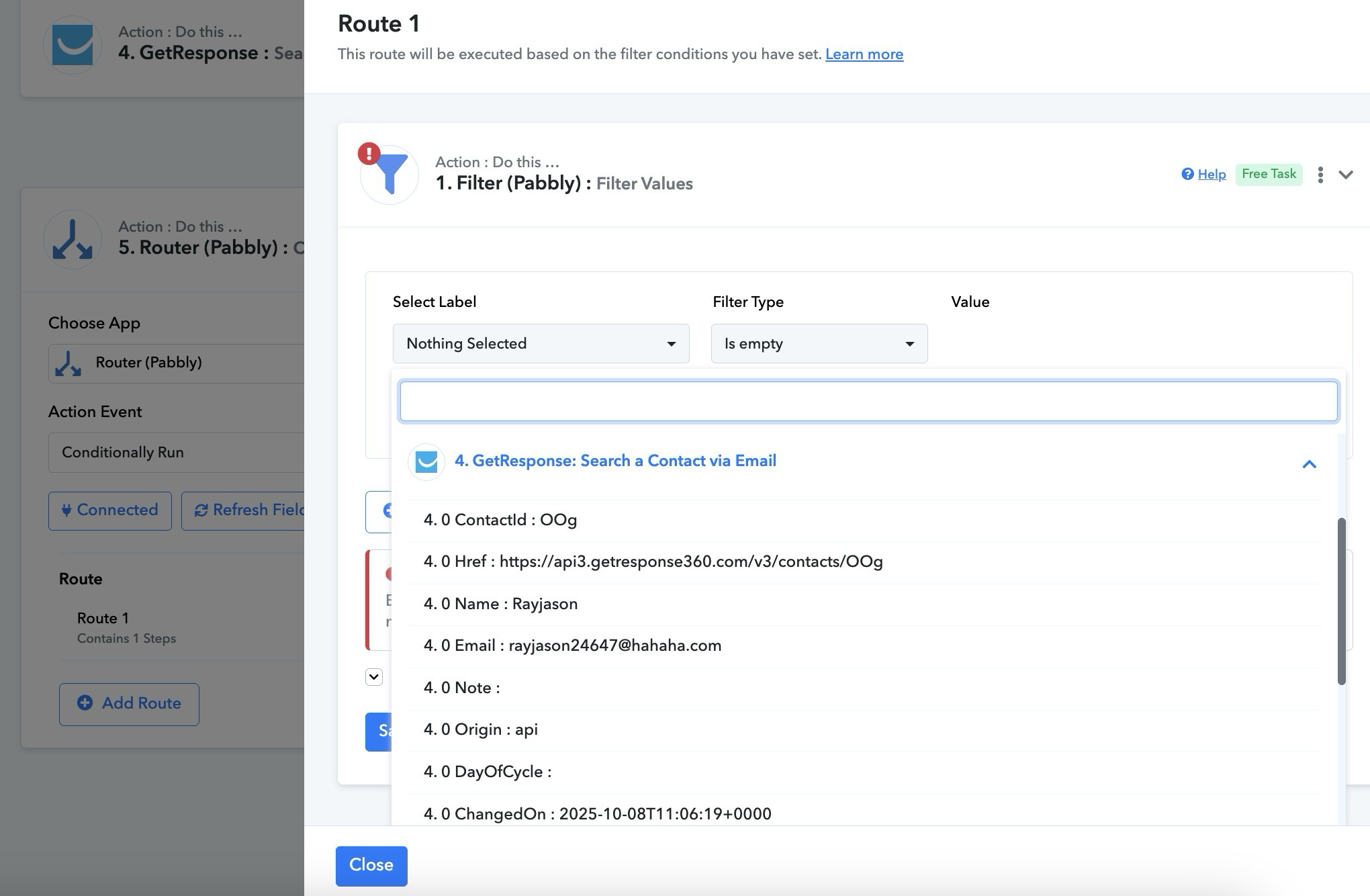Click the Help question mark icon

(x=1187, y=175)
